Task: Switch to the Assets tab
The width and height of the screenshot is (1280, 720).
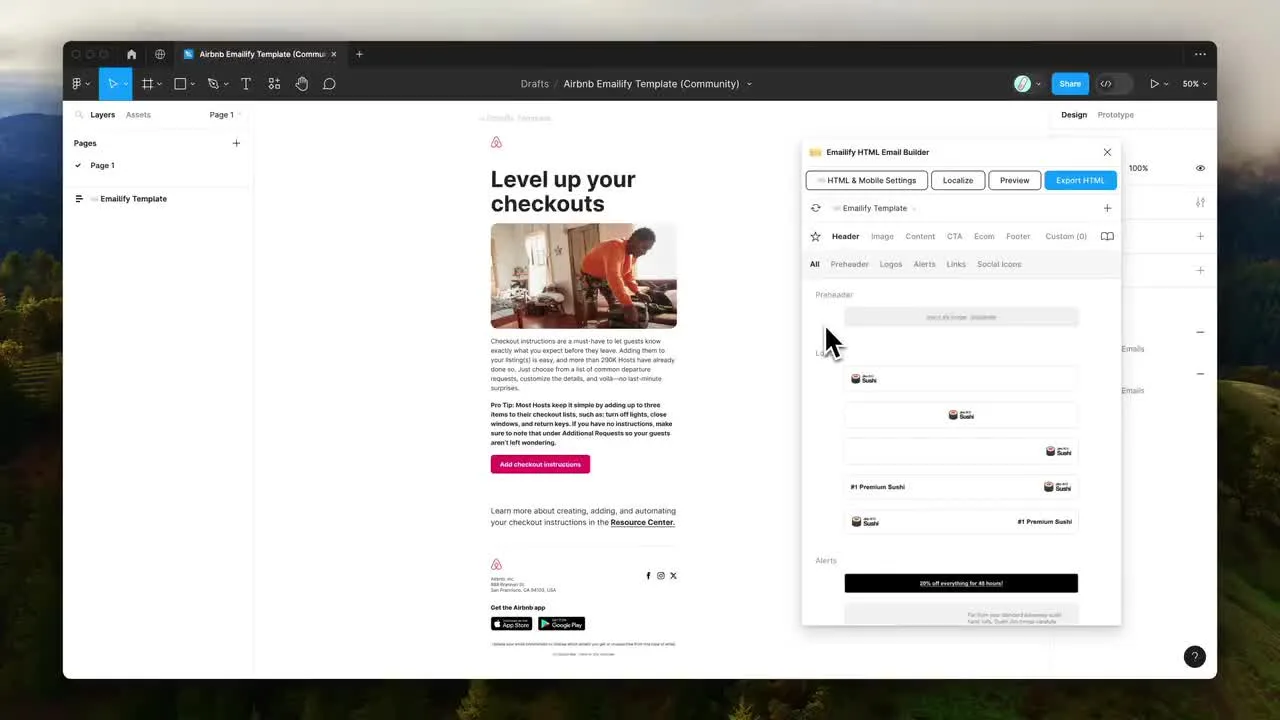Action: coord(138,114)
